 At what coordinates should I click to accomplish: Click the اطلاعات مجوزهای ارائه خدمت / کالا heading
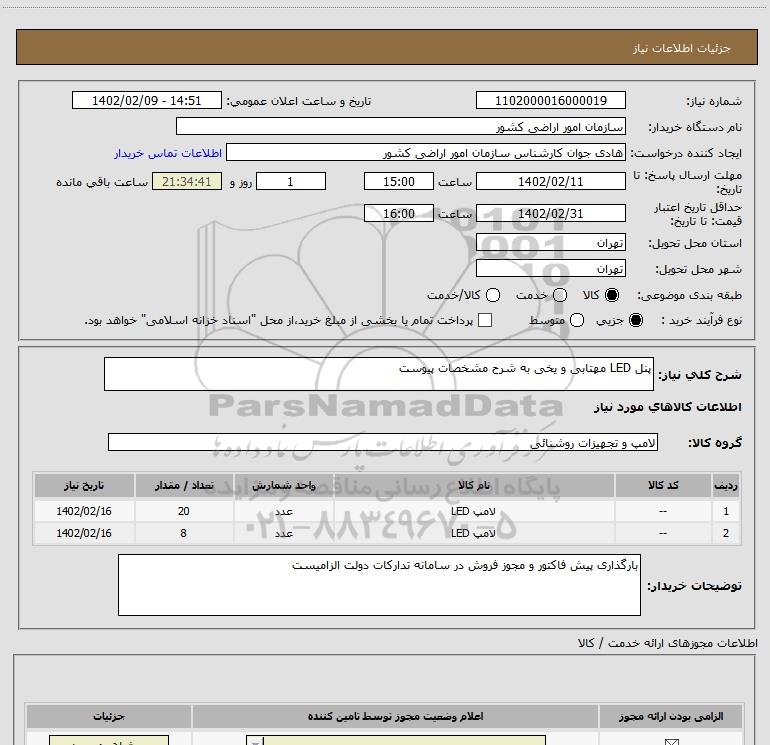pyautogui.click(x=668, y=643)
